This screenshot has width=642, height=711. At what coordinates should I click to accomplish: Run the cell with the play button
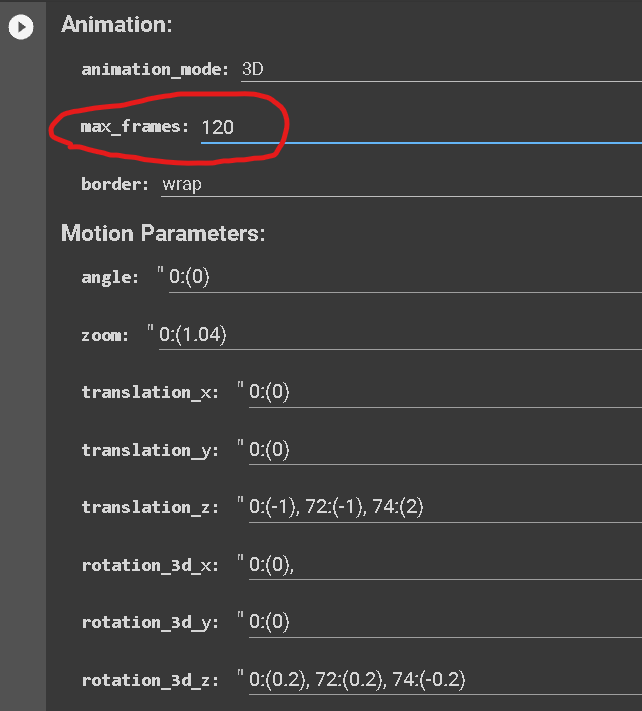[x=21, y=27]
